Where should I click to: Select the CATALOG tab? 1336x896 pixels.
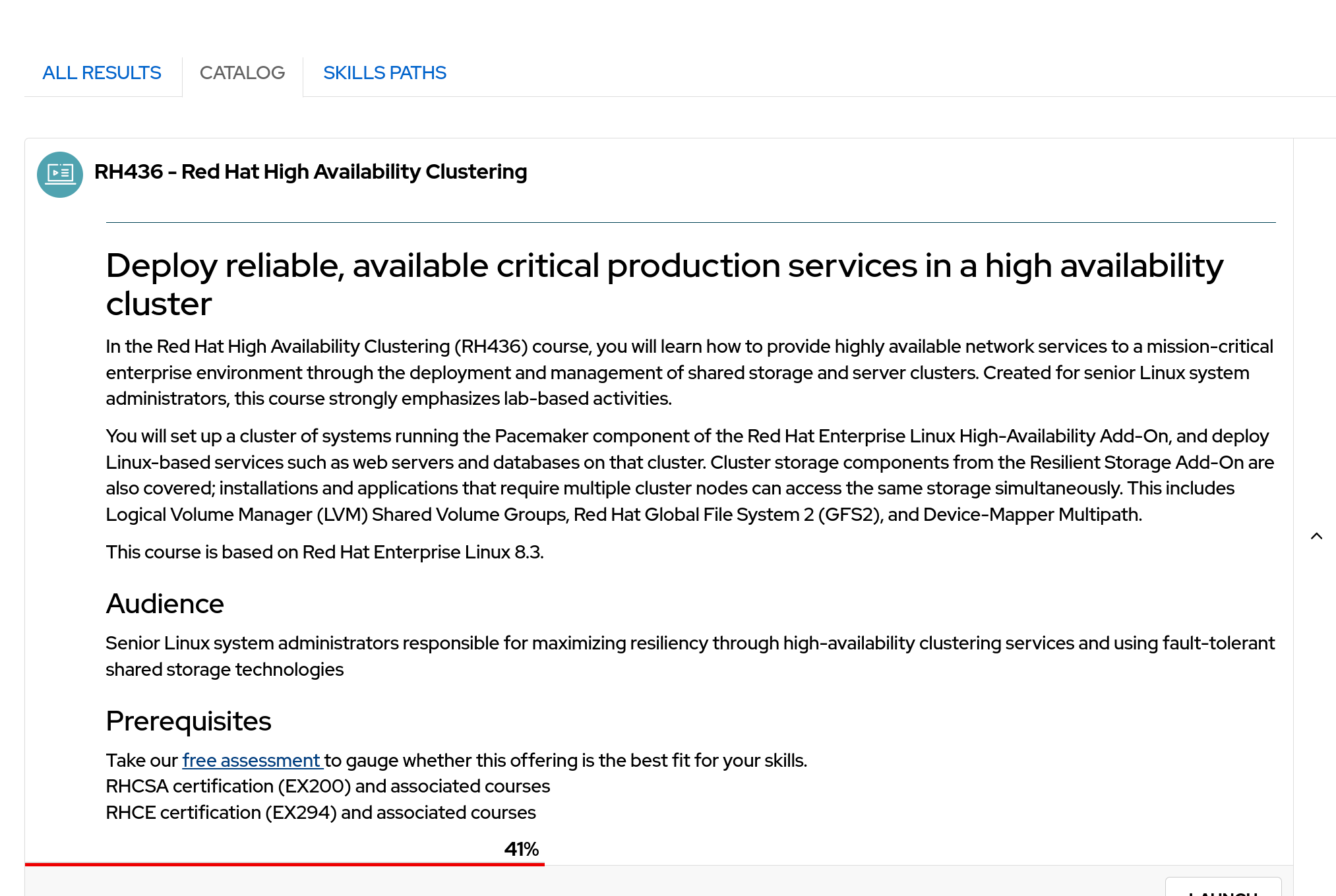242,73
